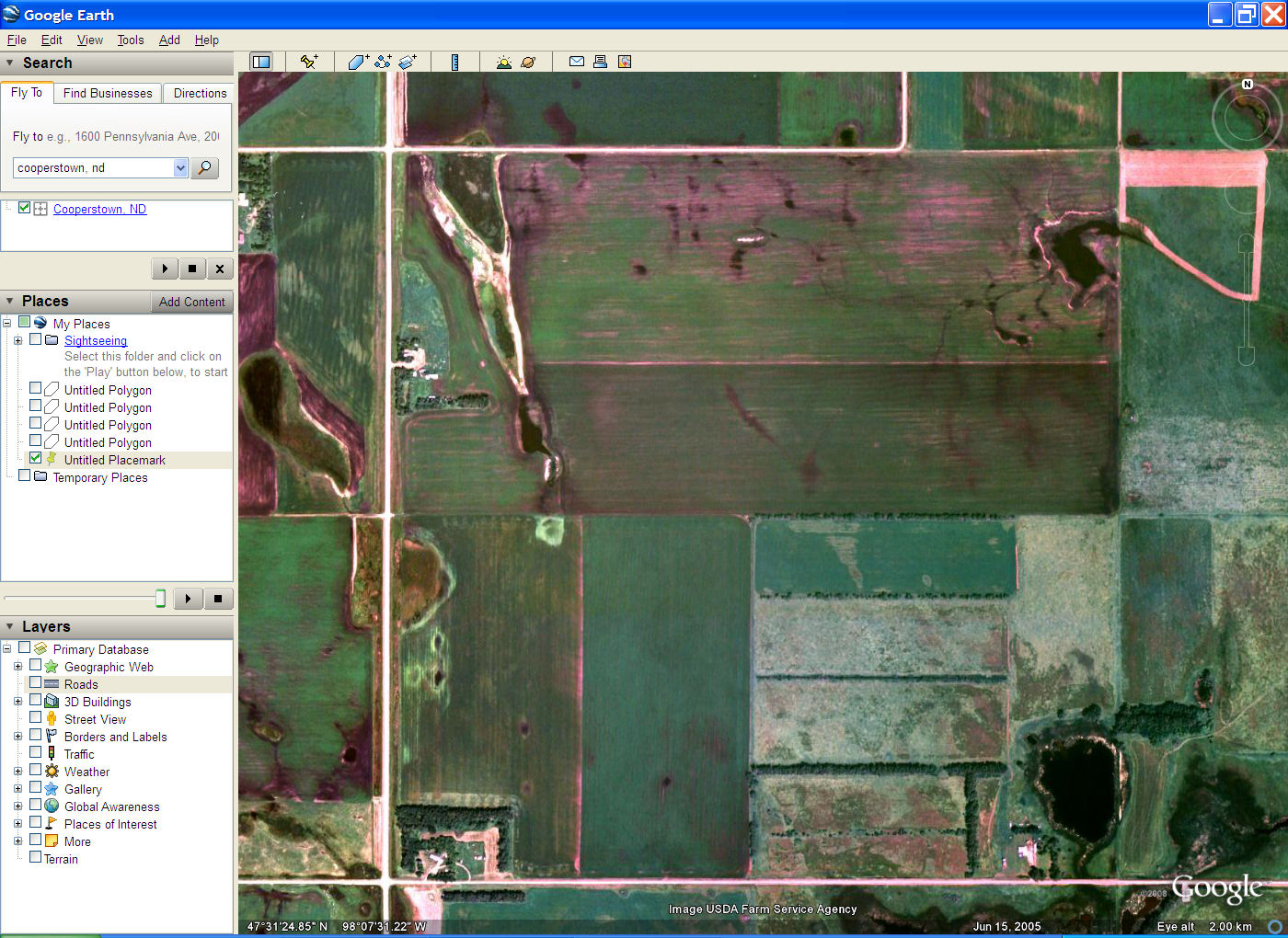Click the Global Awareness globe icon
1288x938 pixels.
[52, 806]
